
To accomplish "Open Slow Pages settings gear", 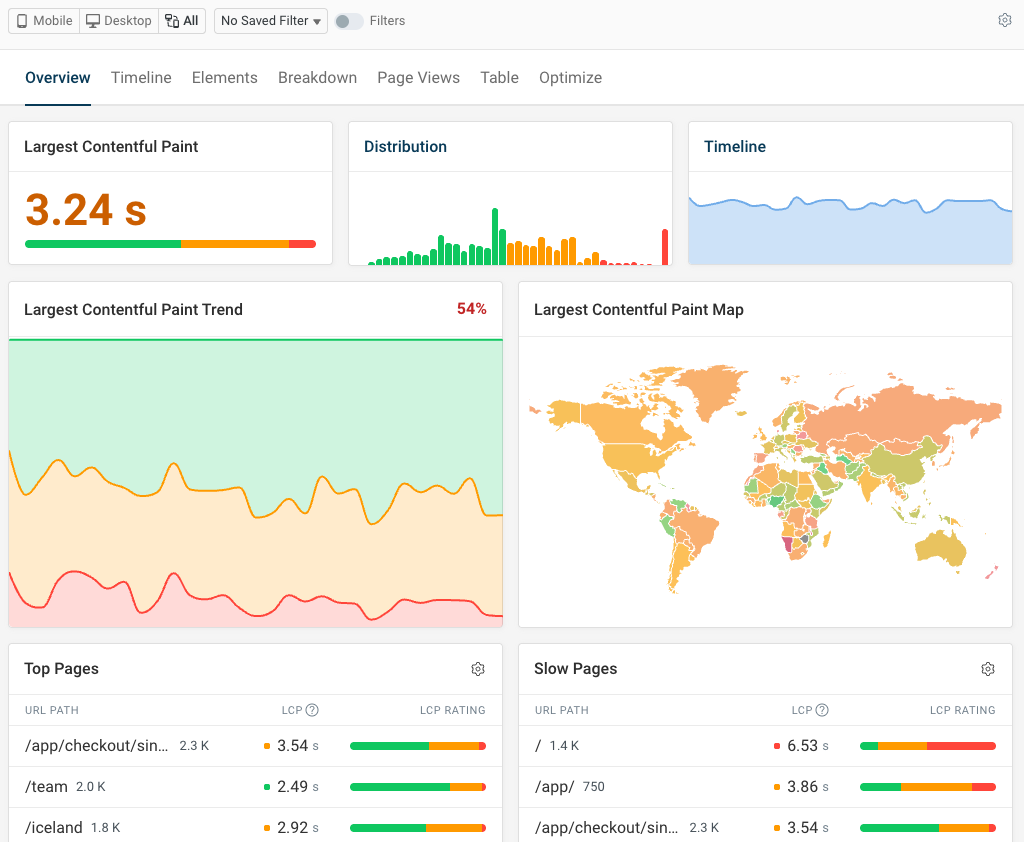I will coord(988,669).
